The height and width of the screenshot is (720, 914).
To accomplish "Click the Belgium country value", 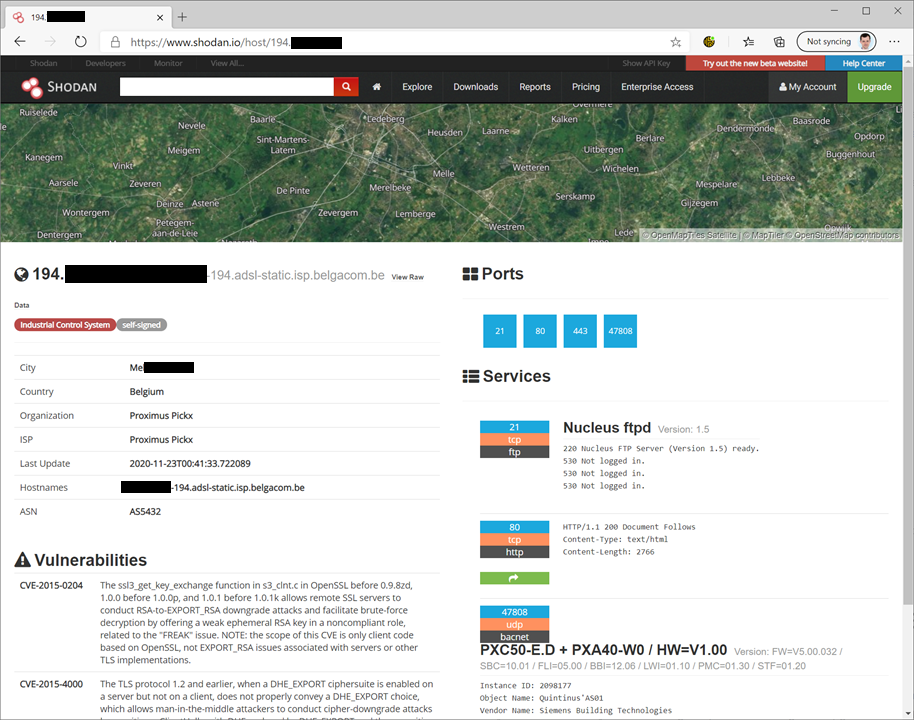I will 147,391.
